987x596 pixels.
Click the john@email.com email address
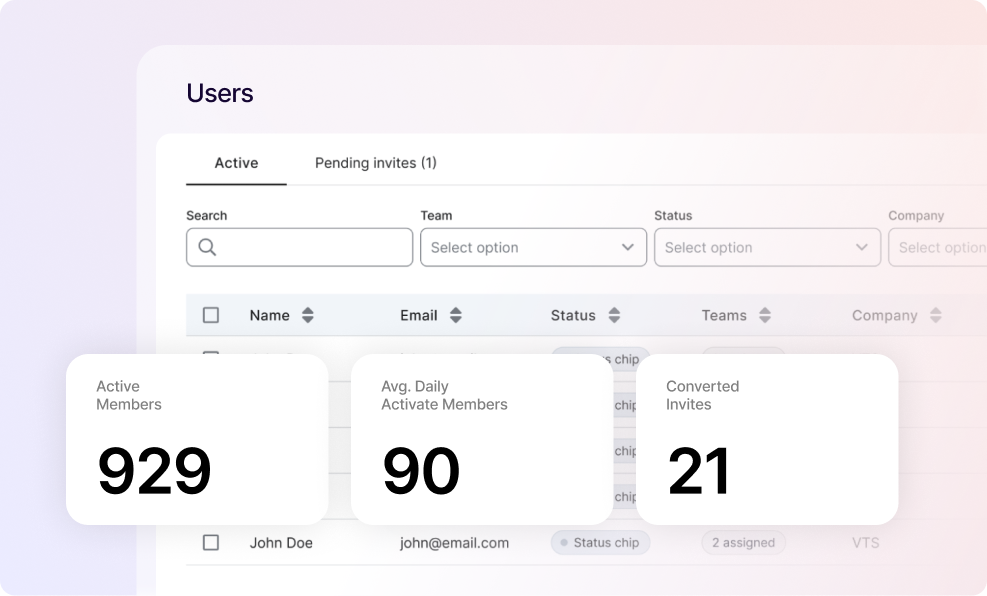point(454,543)
